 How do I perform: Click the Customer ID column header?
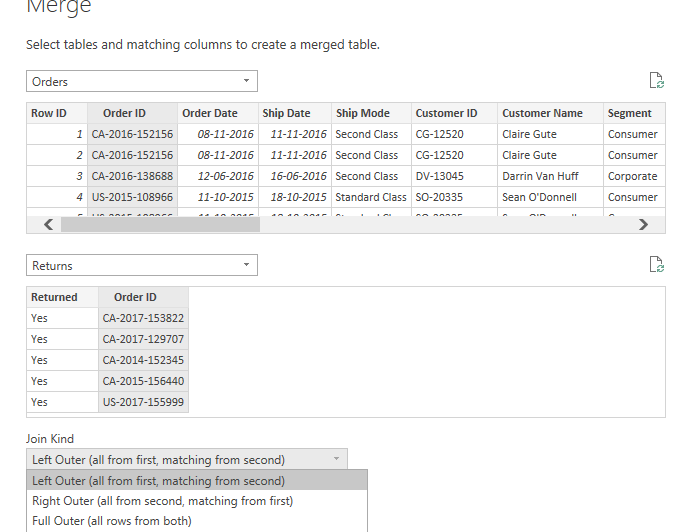click(447, 113)
